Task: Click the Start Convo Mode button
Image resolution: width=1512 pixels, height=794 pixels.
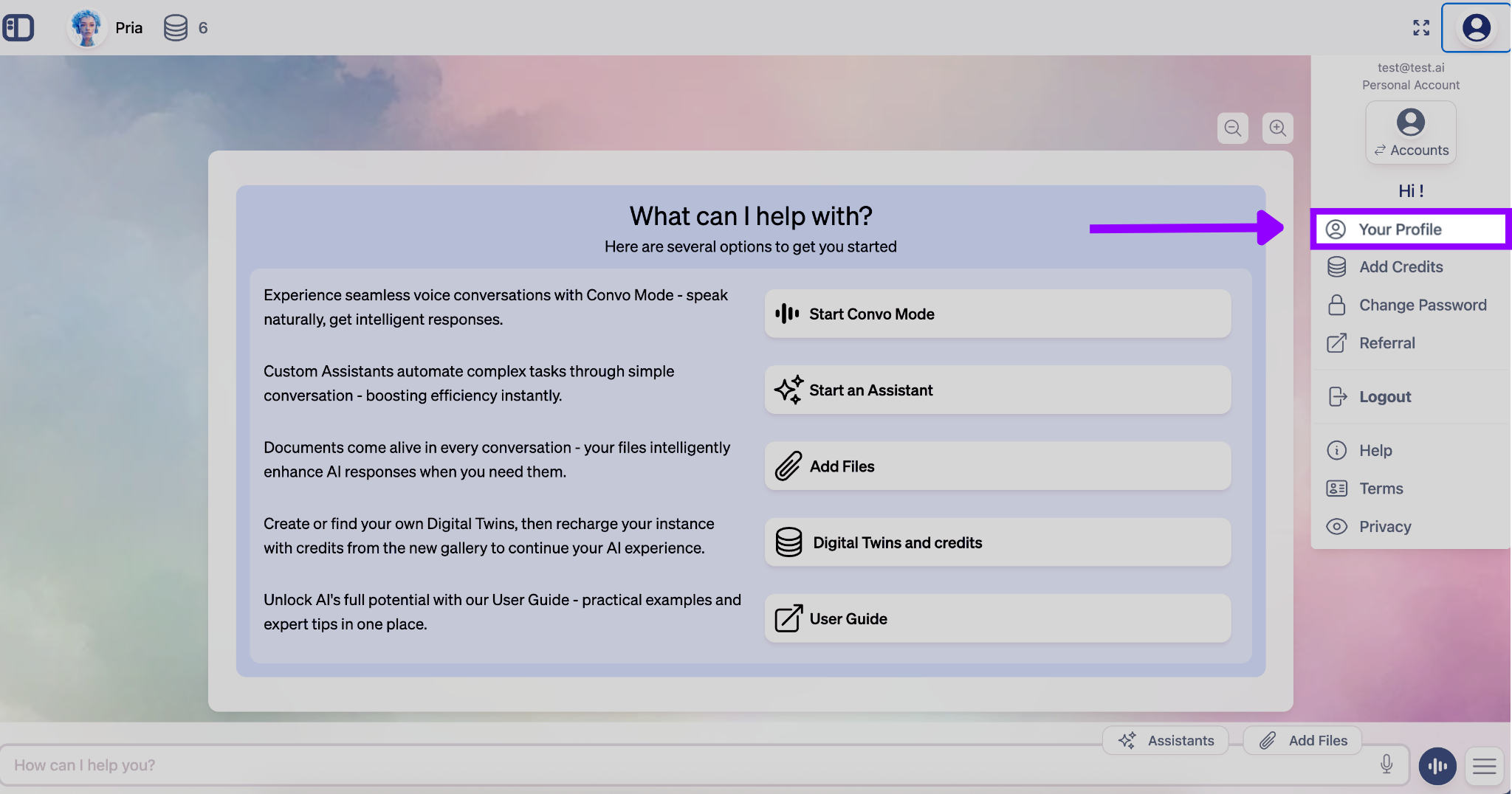Action: (x=996, y=314)
